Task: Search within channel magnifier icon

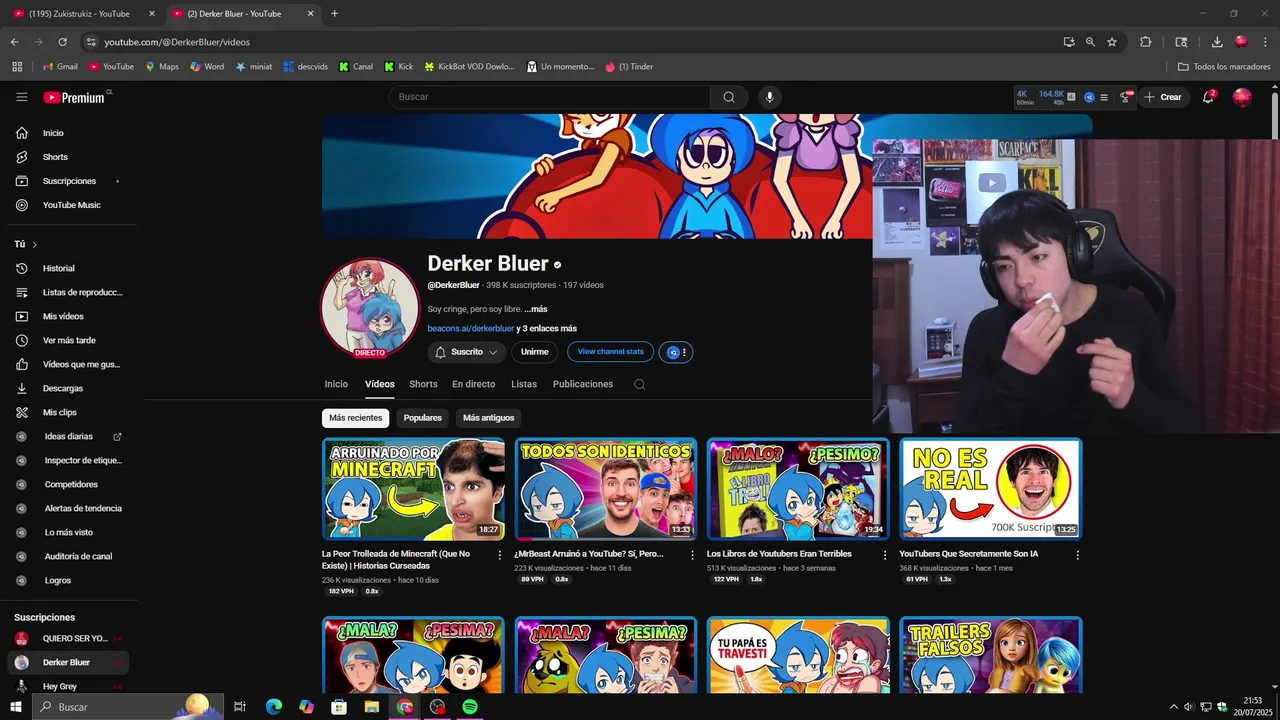Action: [x=639, y=384]
